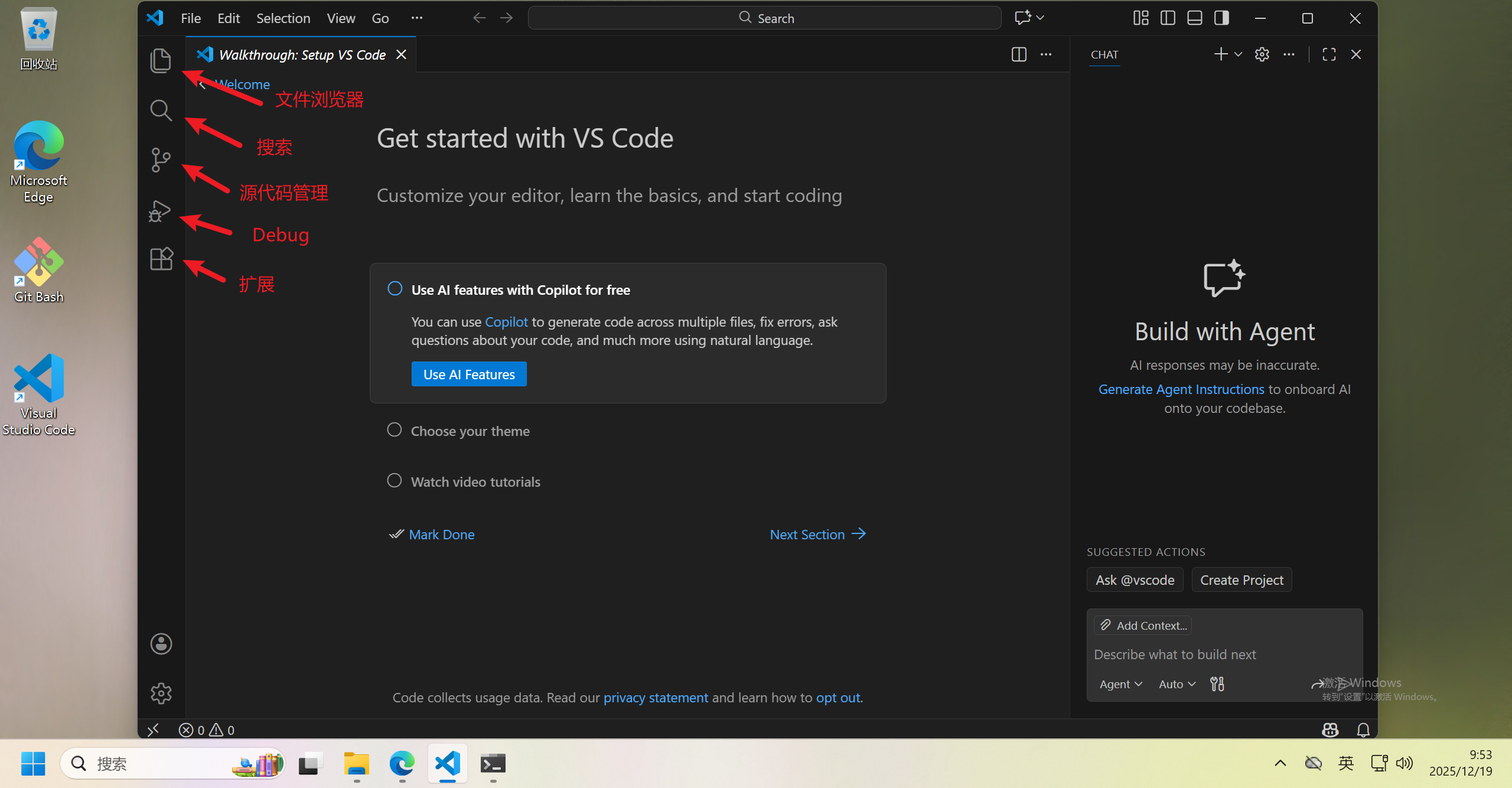Open Run and Debug view icon
This screenshot has width=1512, height=788.
pos(161,211)
